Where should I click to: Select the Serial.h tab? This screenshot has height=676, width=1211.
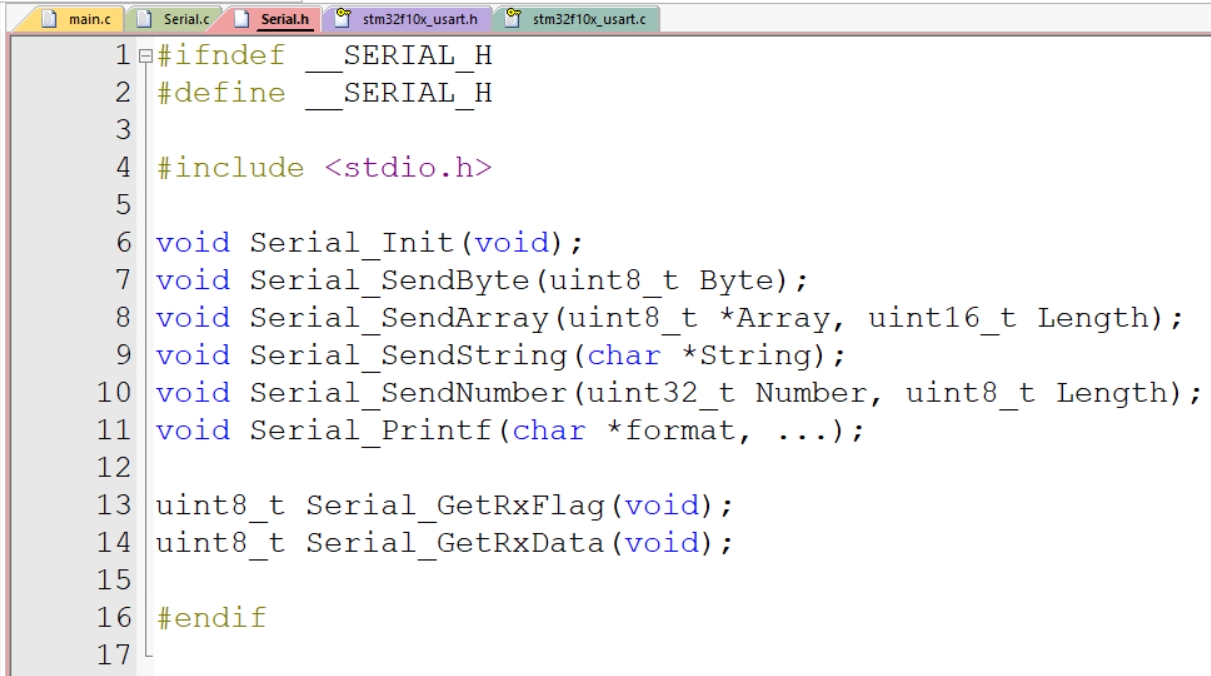pos(272,17)
